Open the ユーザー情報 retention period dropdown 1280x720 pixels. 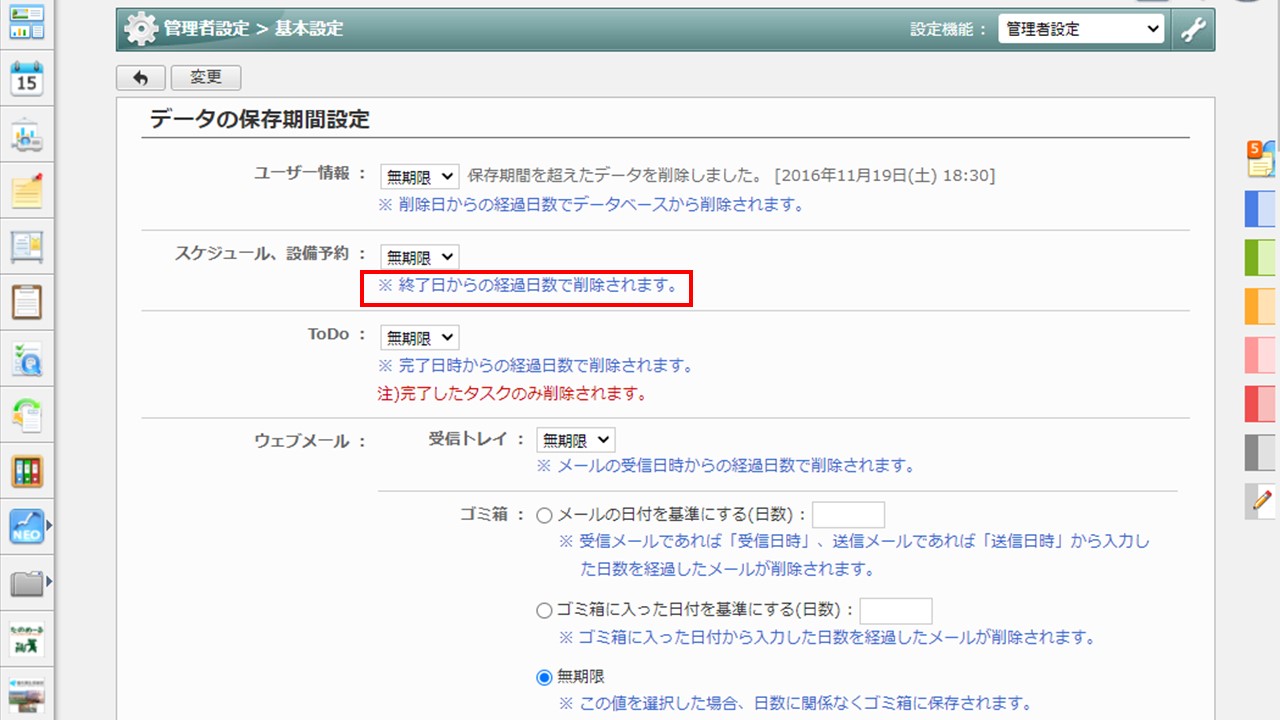point(419,176)
